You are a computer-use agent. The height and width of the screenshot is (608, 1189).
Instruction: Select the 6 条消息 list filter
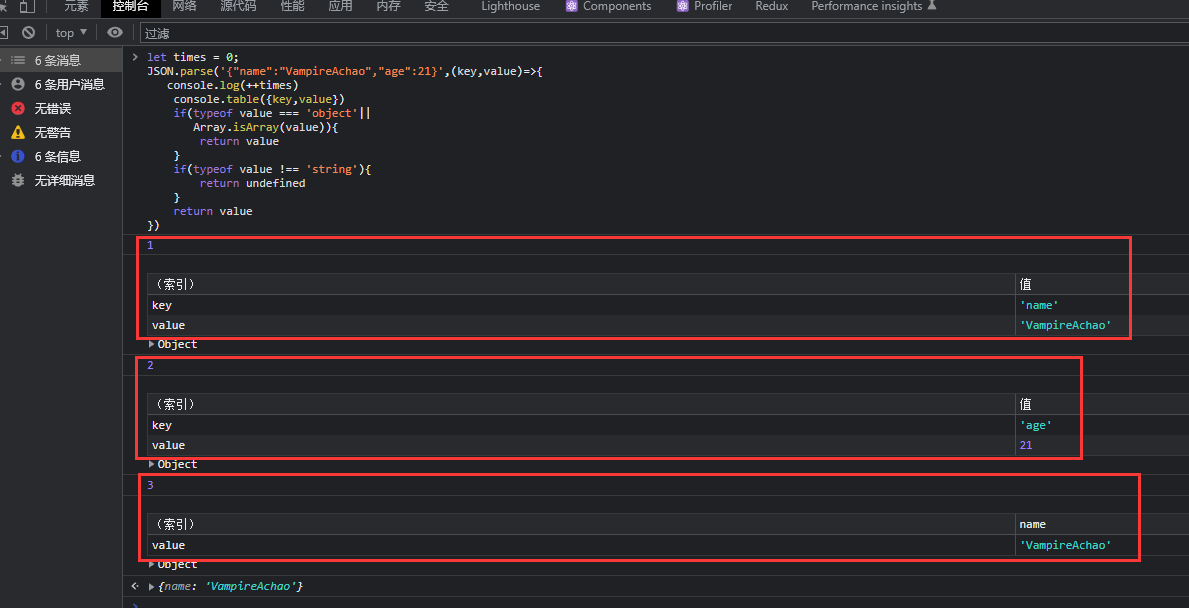click(57, 60)
